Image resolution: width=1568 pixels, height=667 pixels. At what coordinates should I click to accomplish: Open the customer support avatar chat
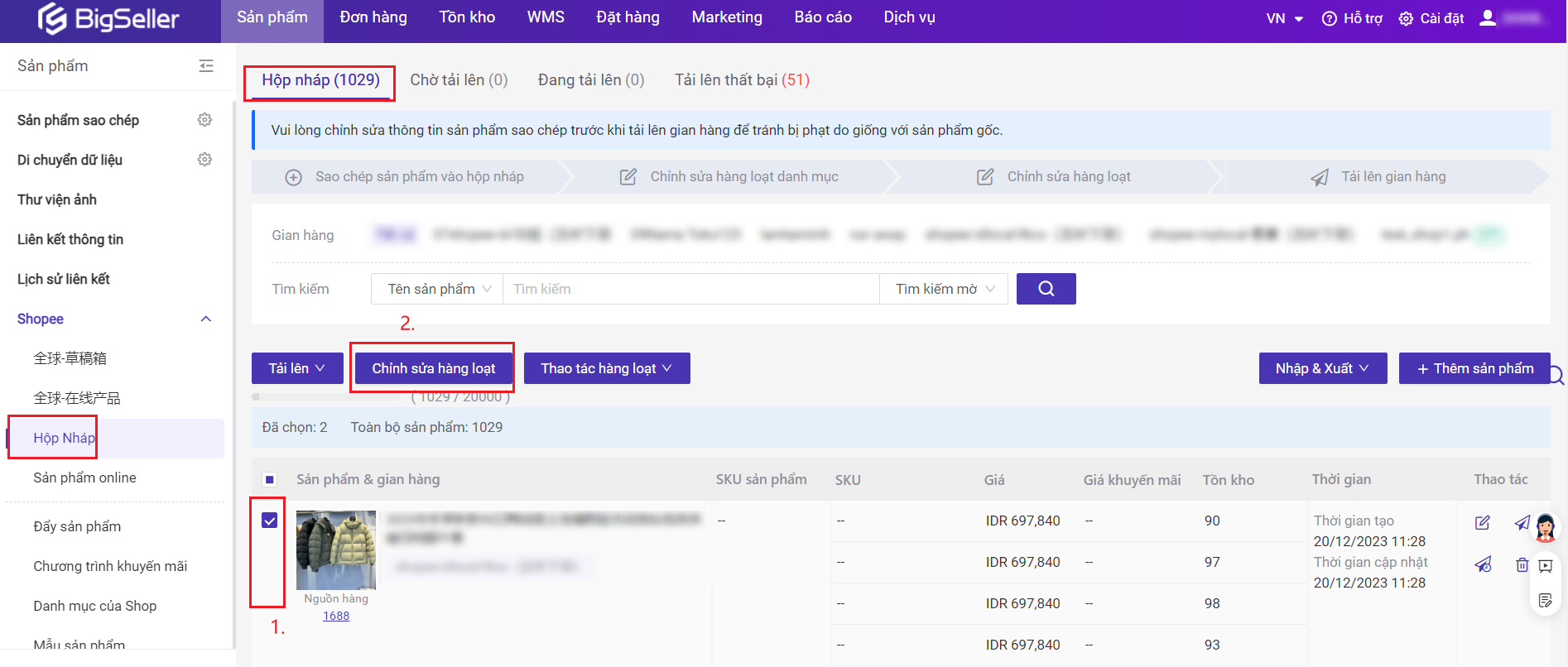(x=1545, y=527)
